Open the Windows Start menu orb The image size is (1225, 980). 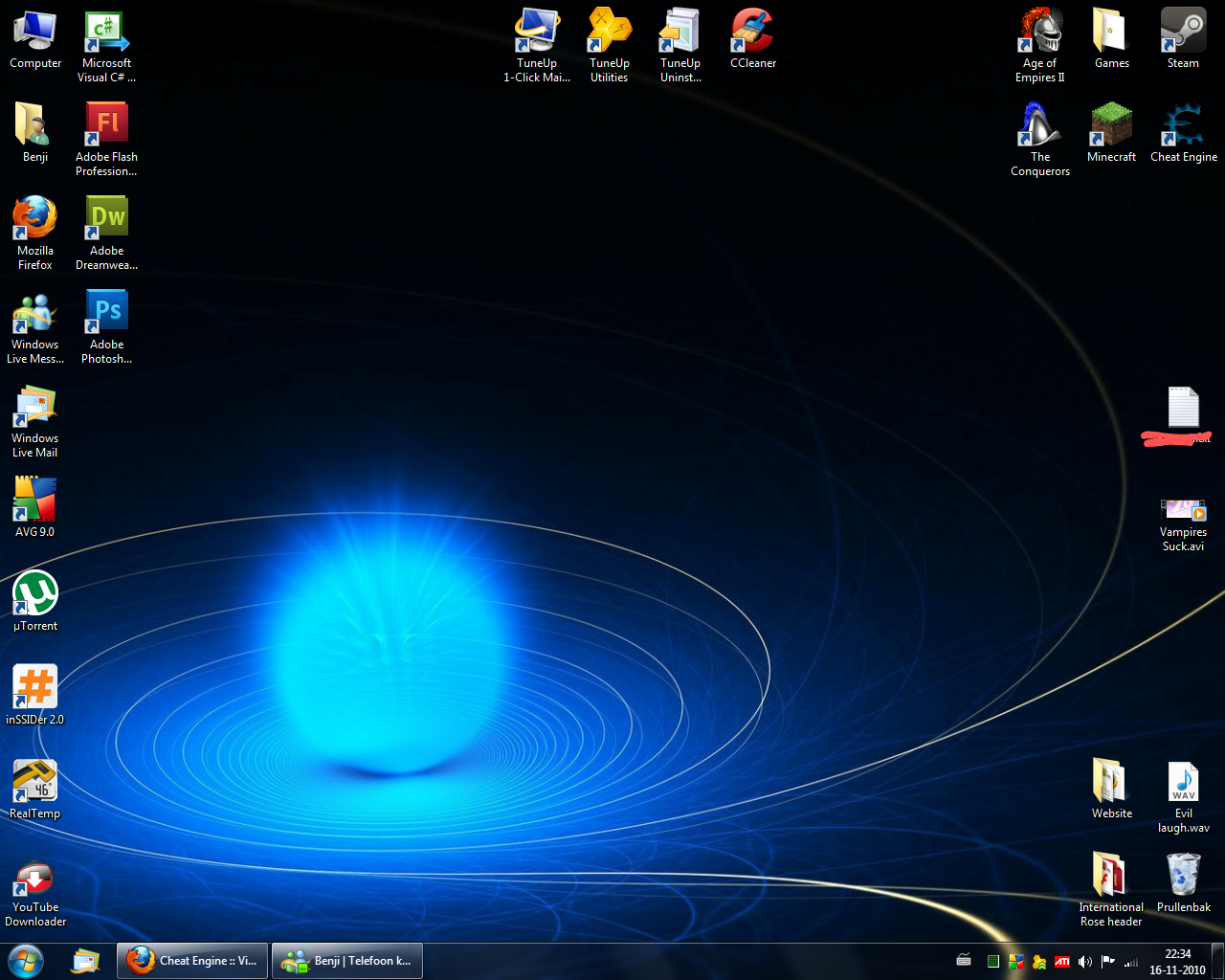coord(26,961)
